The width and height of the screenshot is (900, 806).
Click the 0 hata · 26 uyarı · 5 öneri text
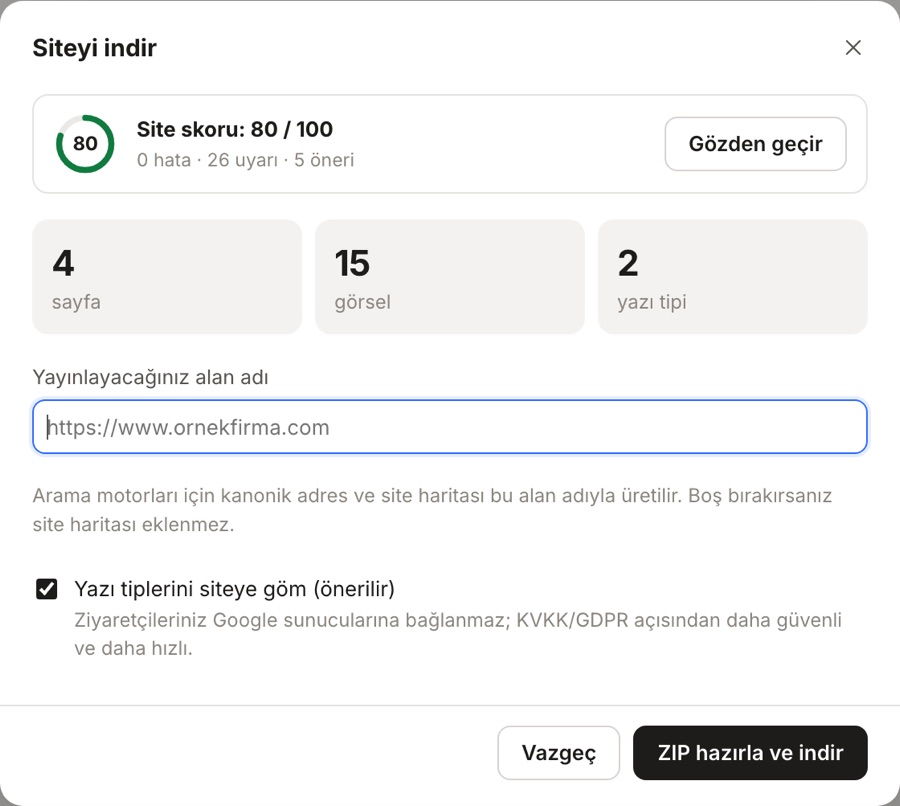(245, 160)
